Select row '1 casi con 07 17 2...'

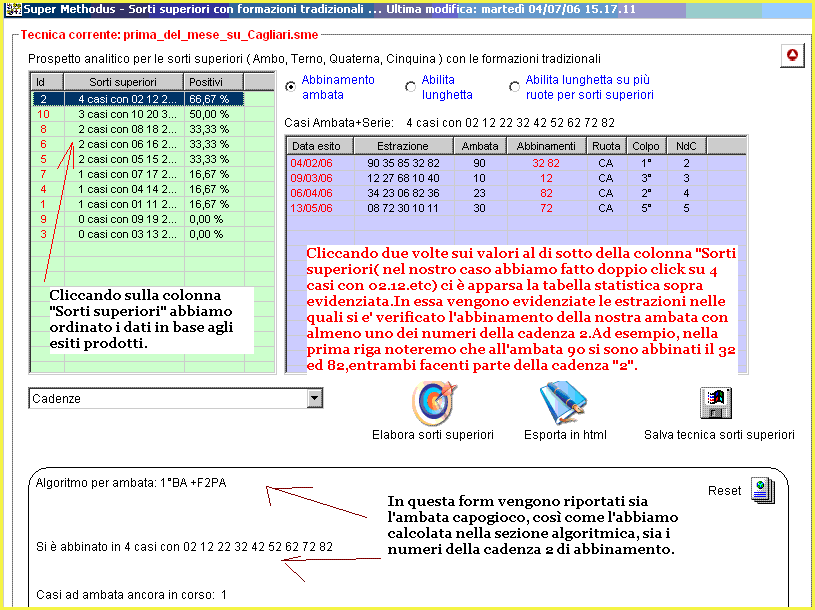[138, 174]
